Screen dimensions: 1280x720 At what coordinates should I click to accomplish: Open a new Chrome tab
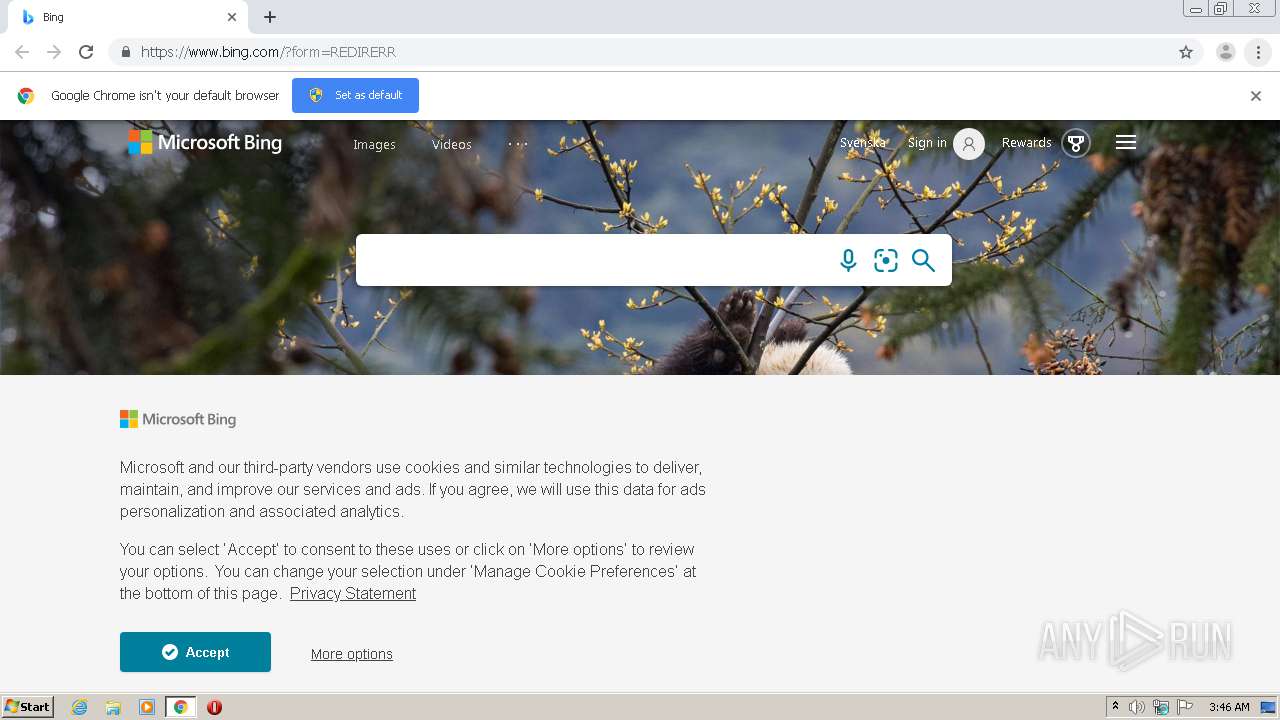click(270, 17)
